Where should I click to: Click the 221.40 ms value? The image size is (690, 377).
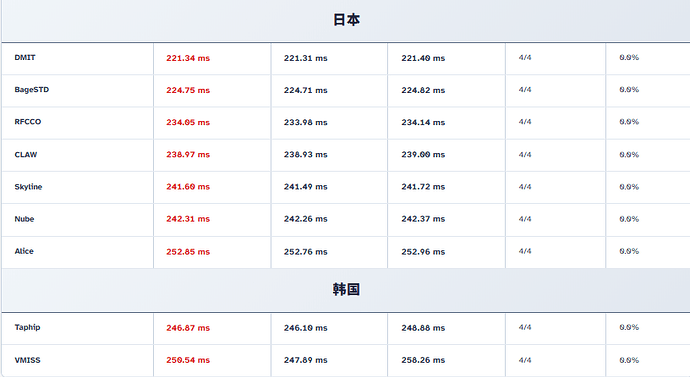[423, 58]
